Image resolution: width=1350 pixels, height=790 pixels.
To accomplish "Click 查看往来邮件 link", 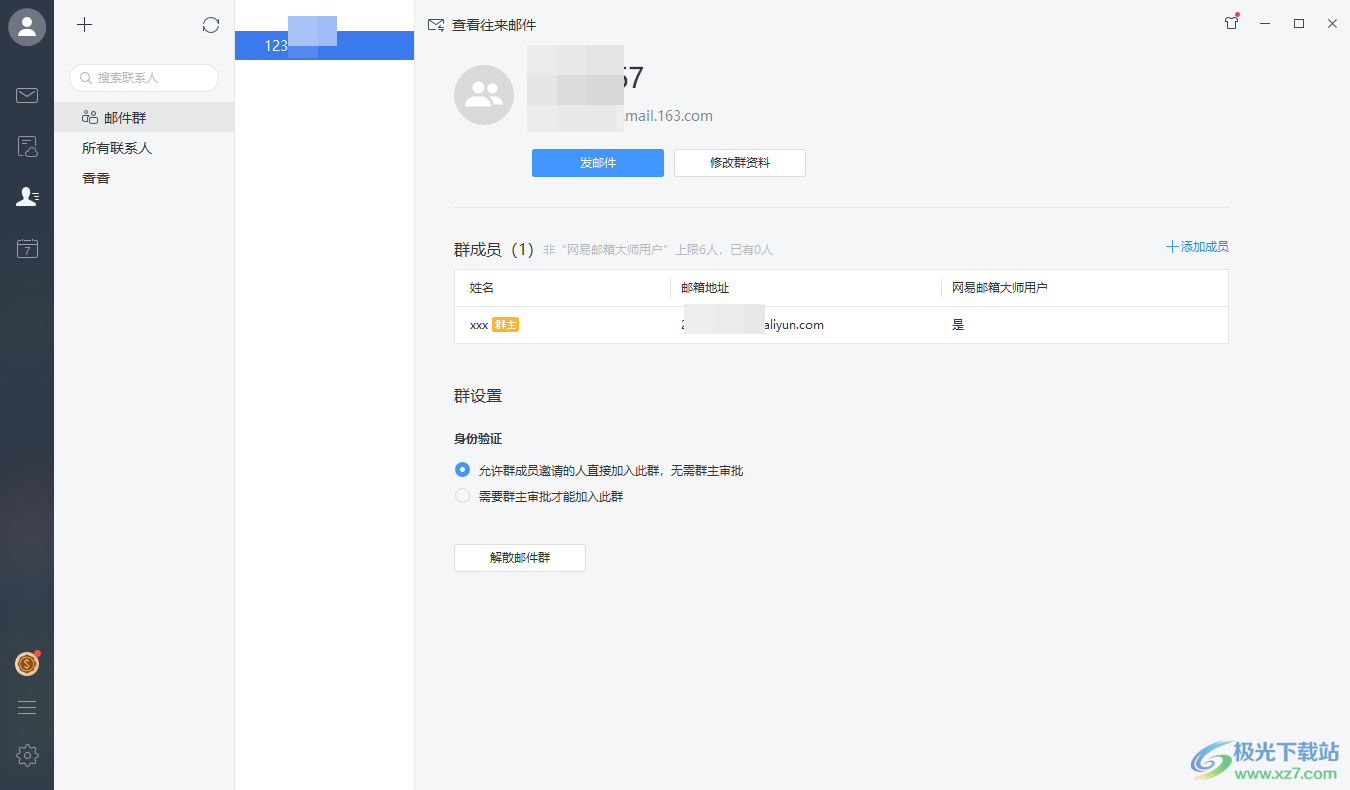I will [481, 25].
